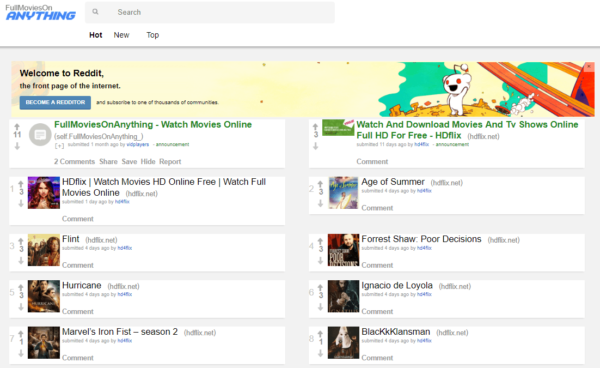Open the Ignacio de Loyola poster thumbnail
The height and width of the screenshot is (368, 600).
click(343, 296)
